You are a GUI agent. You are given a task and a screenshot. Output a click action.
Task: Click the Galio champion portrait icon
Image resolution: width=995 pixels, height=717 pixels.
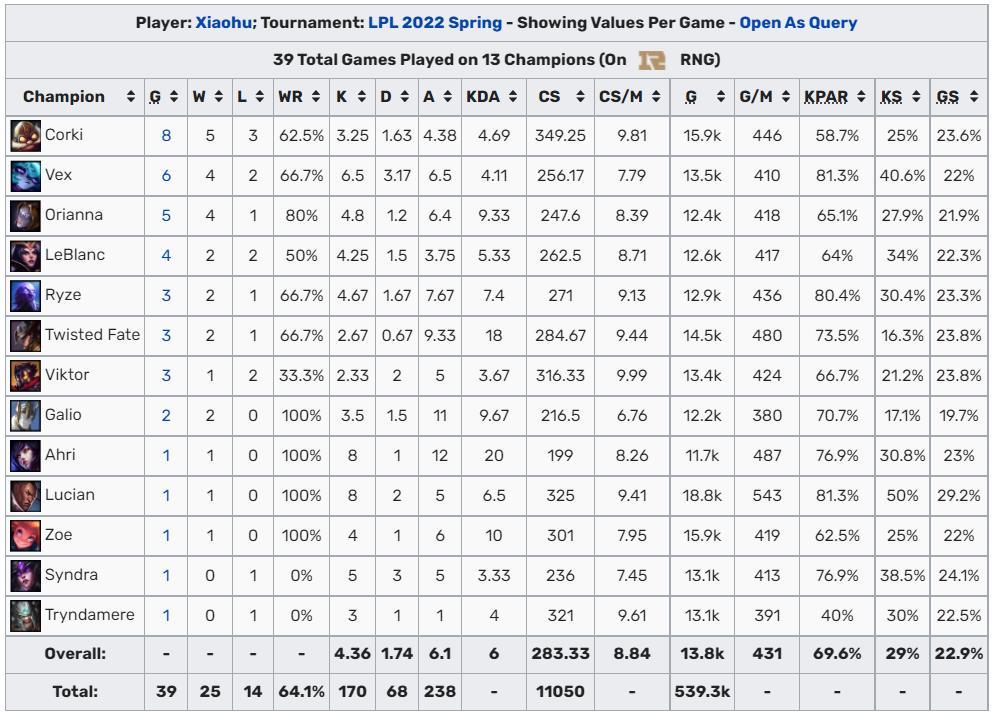[26, 415]
